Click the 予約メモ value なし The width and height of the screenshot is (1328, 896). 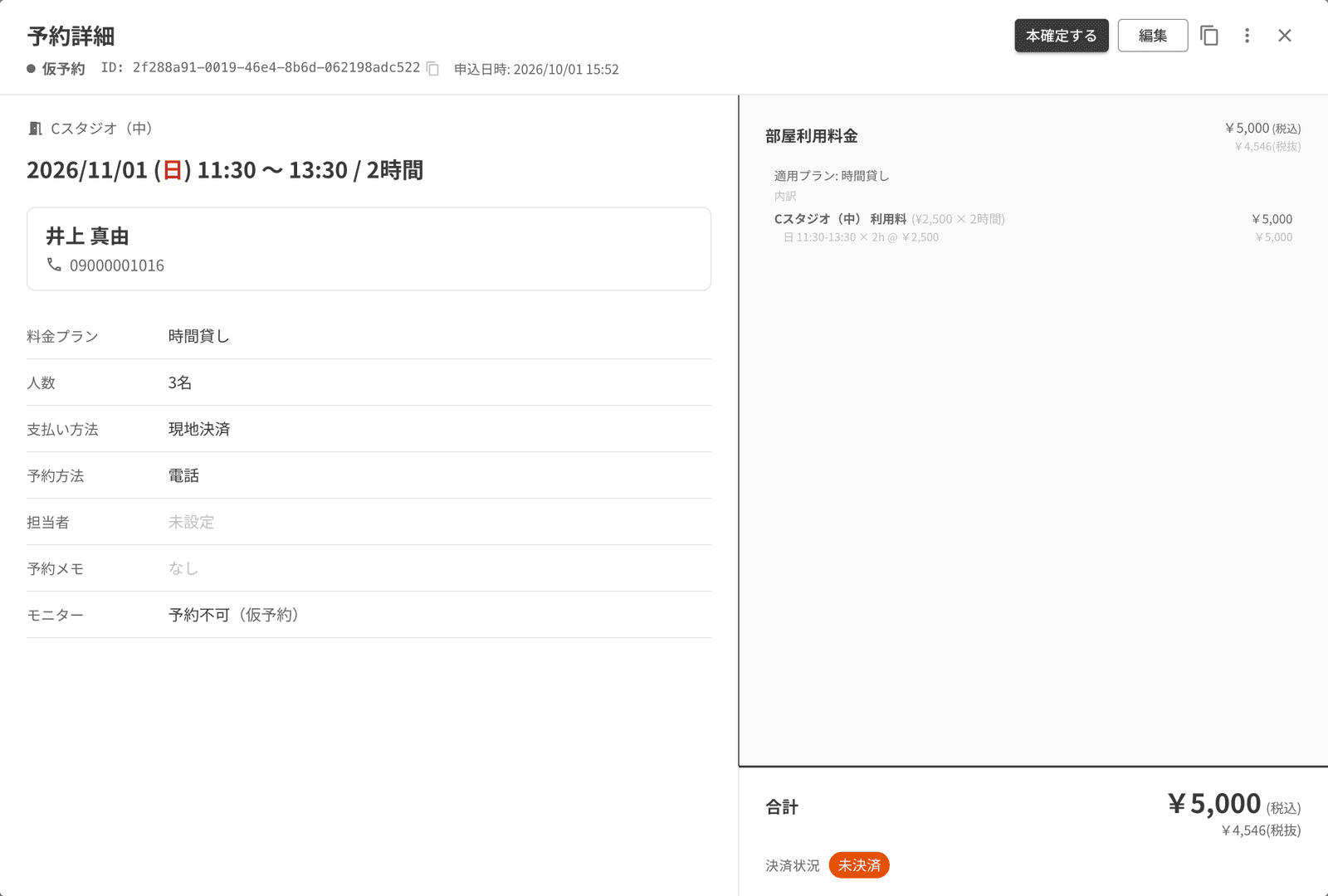(183, 568)
